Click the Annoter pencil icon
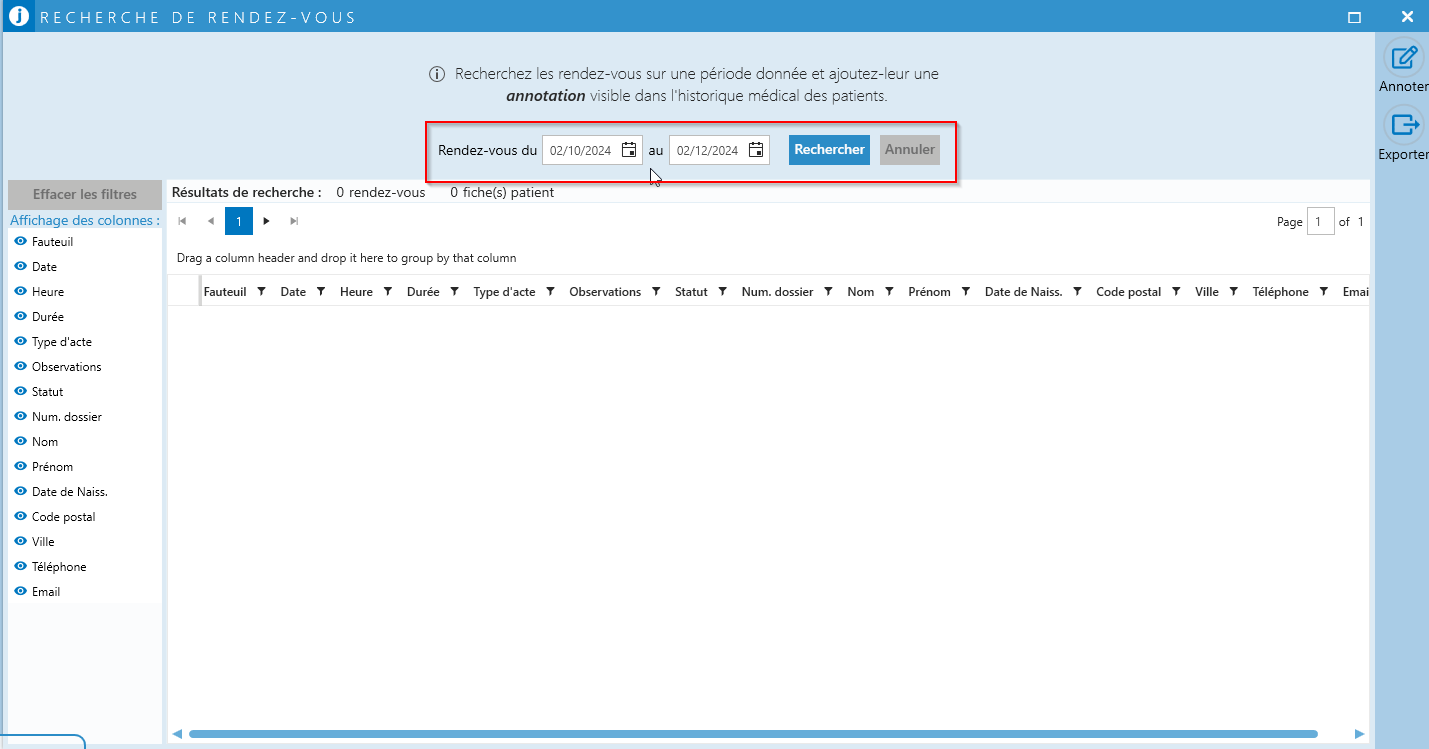Viewport: 1429px width, 749px height. [x=1405, y=57]
